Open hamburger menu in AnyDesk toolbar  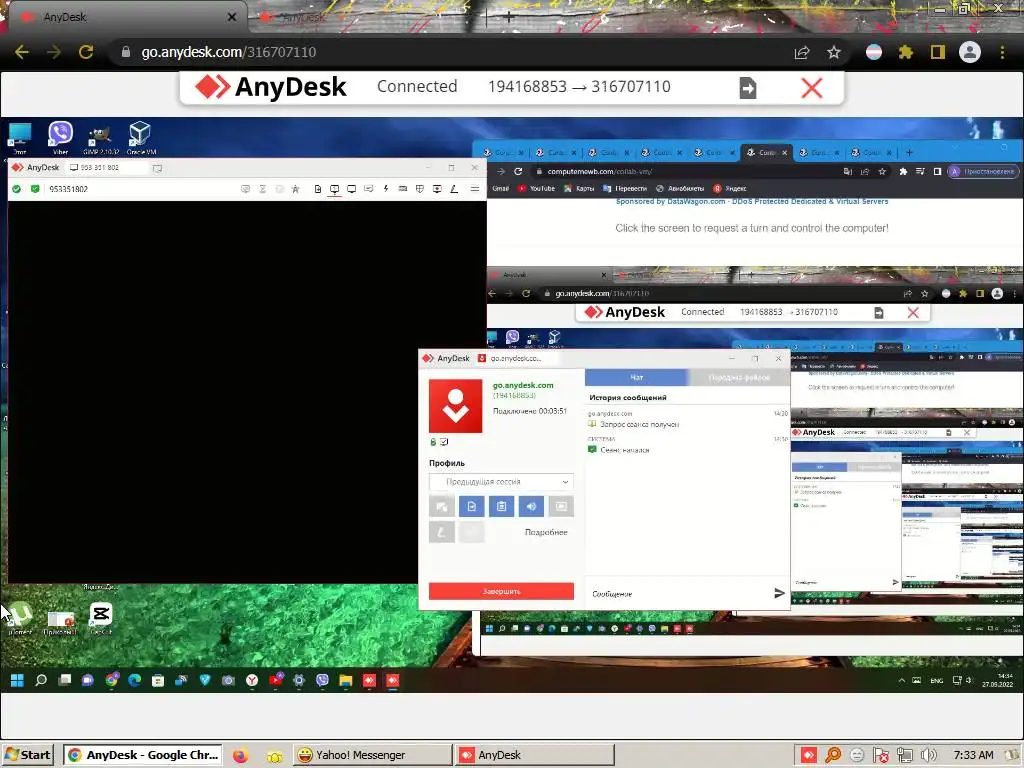pos(475,189)
